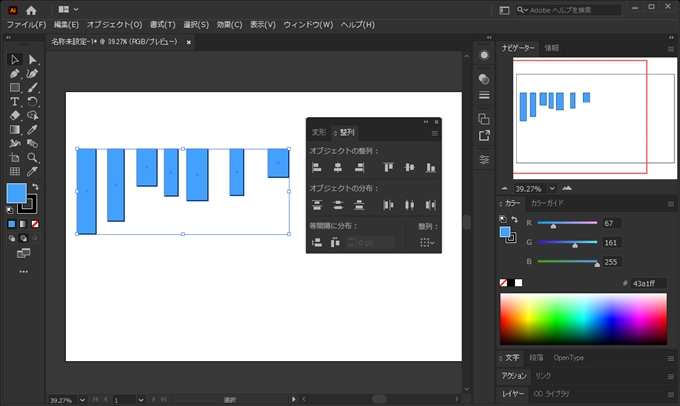Select the Curvature tool
680x406 pixels.
click(32, 74)
